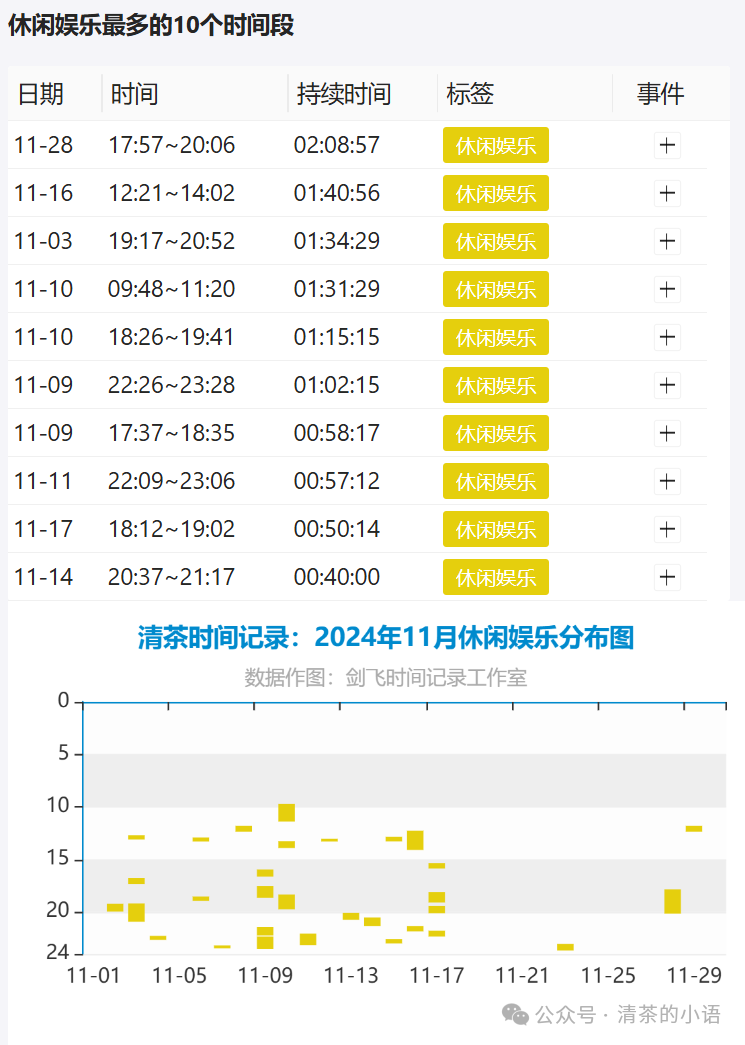Screen dimensions: 745x1045
Task: Click the yellow block at hour 20 near 11-01
Action: pyautogui.click(x=115, y=908)
